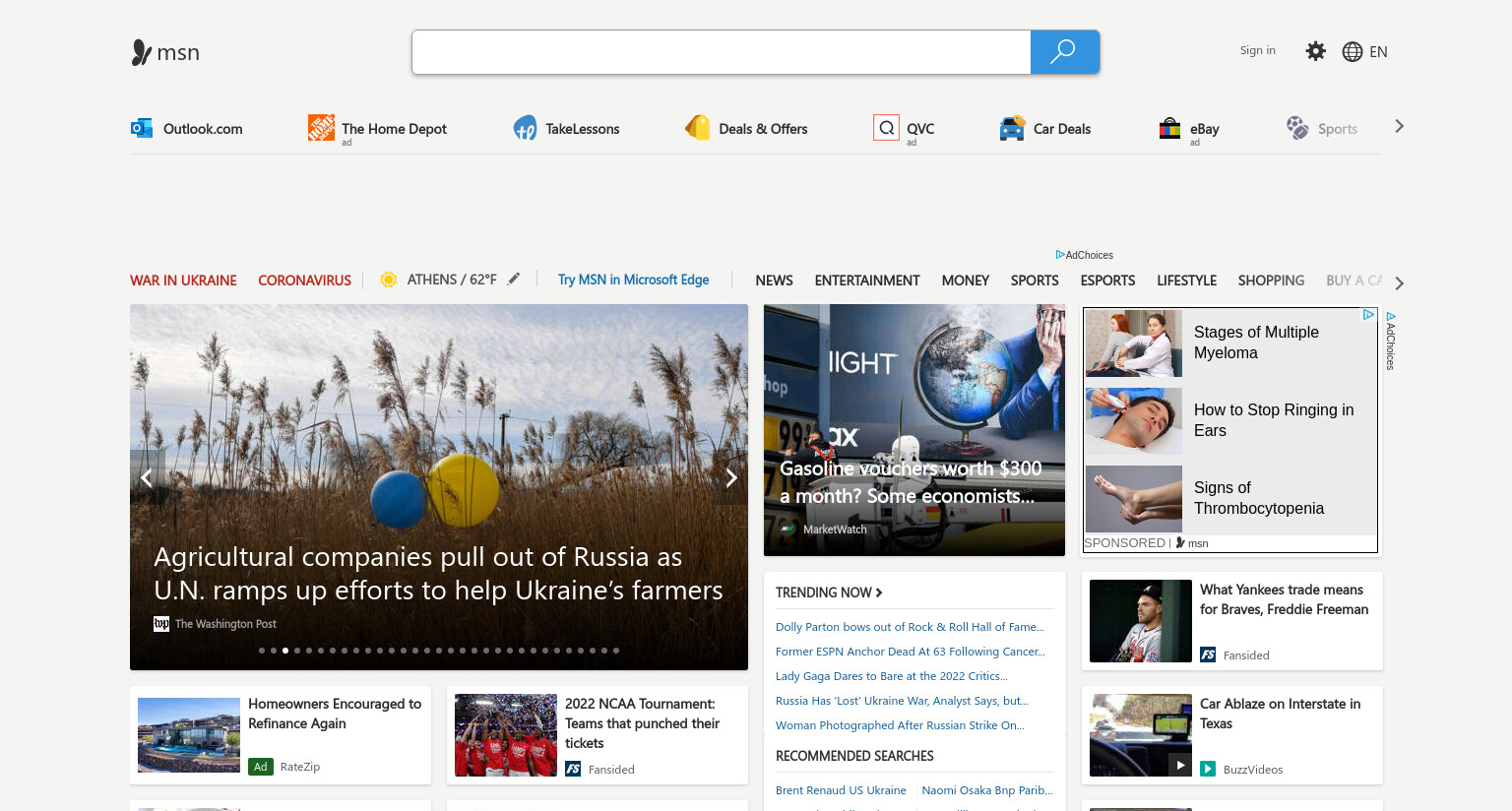Expand navigation categories with right chevron
This screenshot has width=1512, height=811.
point(1399,283)
